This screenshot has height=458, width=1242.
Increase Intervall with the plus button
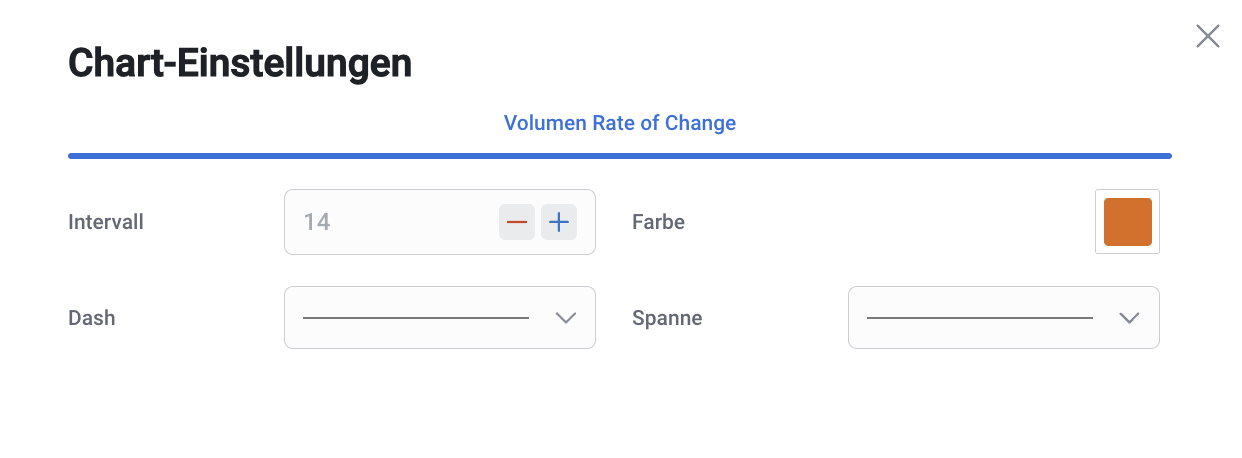click(x=559, y=222)
